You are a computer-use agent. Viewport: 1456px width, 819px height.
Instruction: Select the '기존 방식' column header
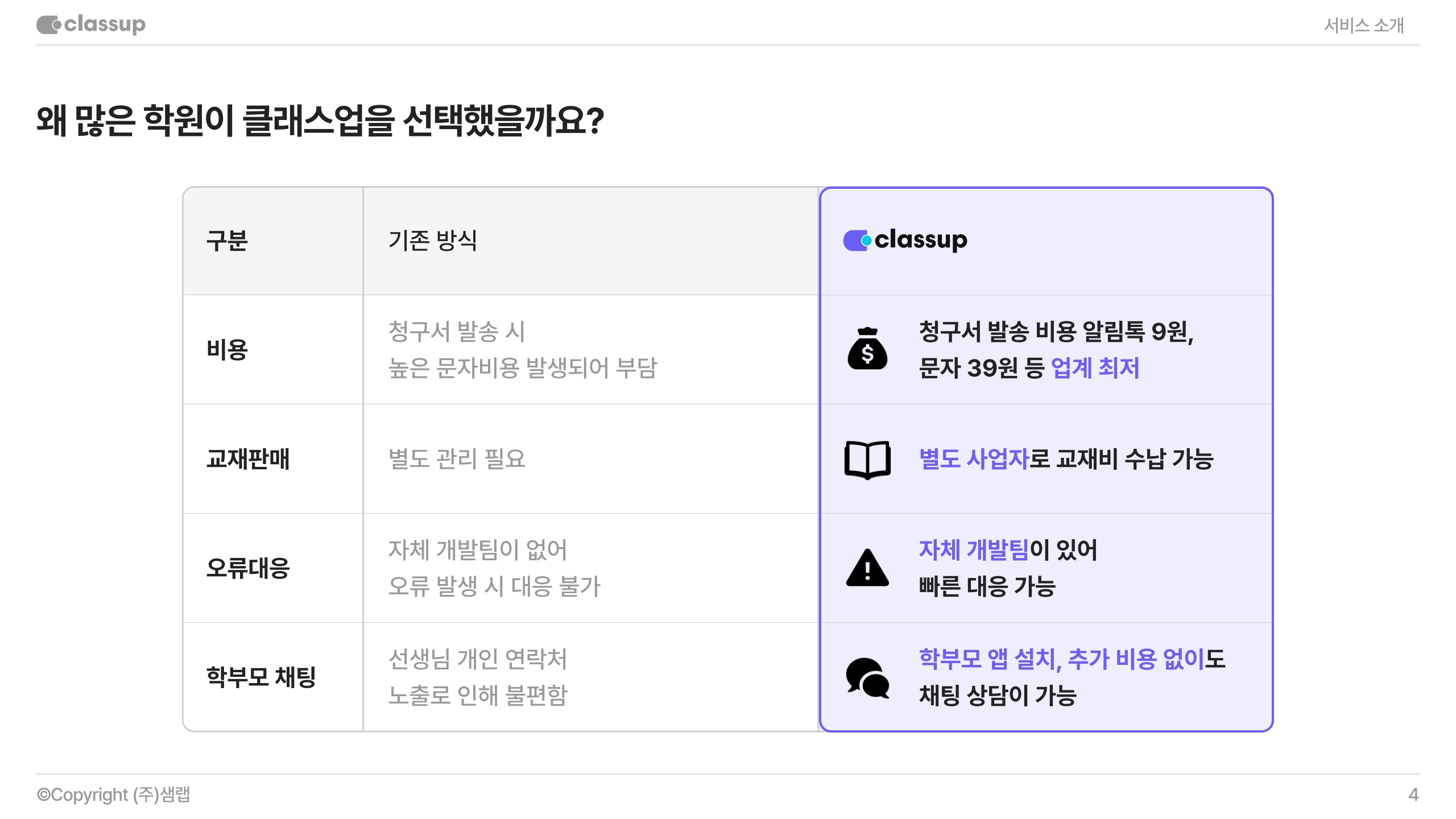point(432,241)
